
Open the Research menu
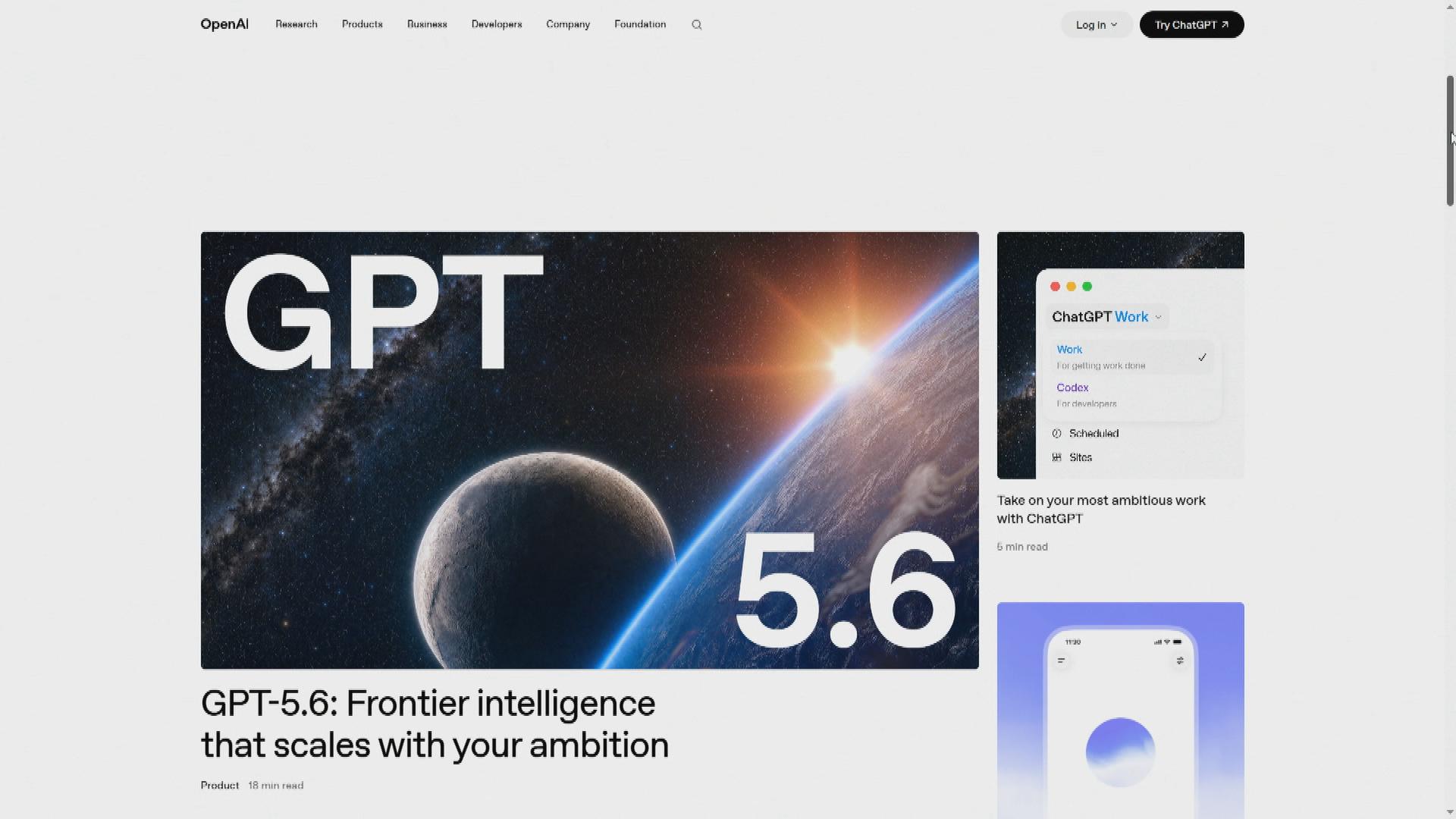click(x=297, y=24)
